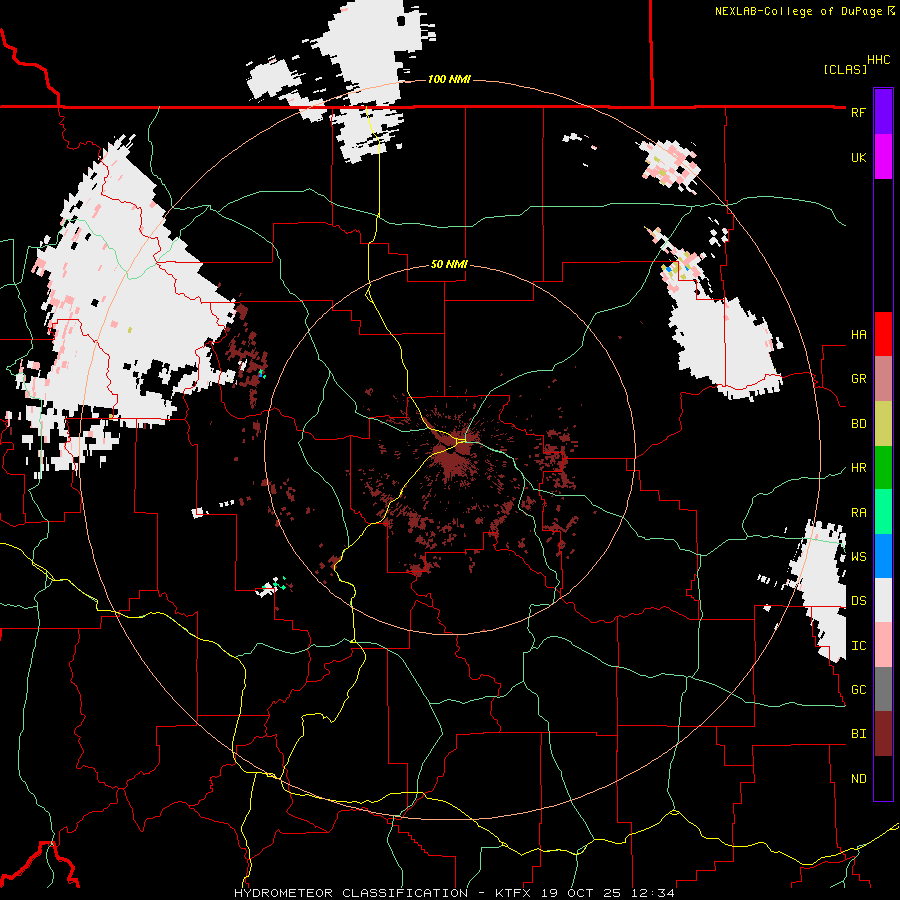Select the WS blue legend swatch
The width and height of the screenshot is (900, 900).
(x=883, y=556)
